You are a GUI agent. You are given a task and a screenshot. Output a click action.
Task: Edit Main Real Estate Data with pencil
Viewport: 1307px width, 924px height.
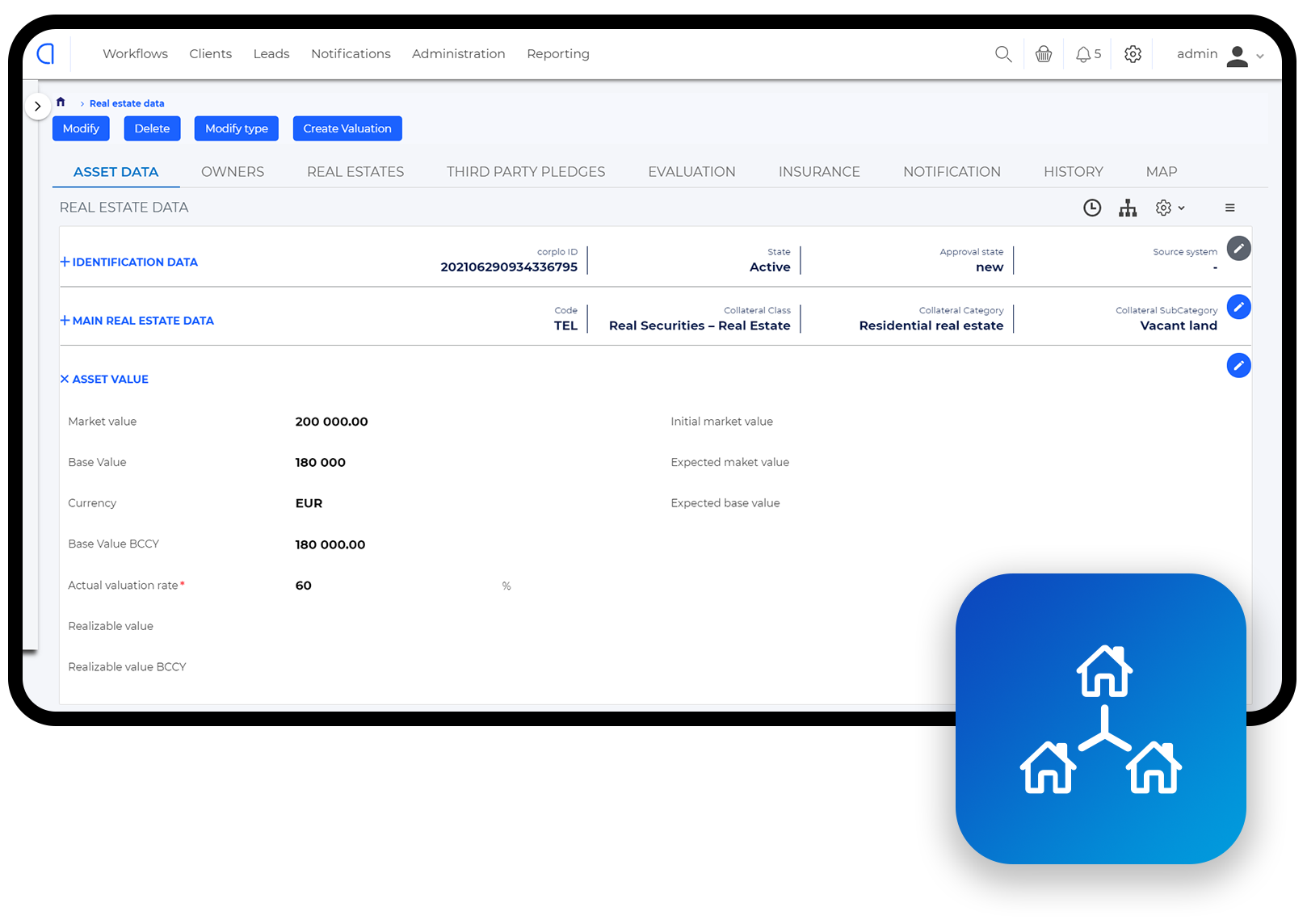click(1238, 307)
